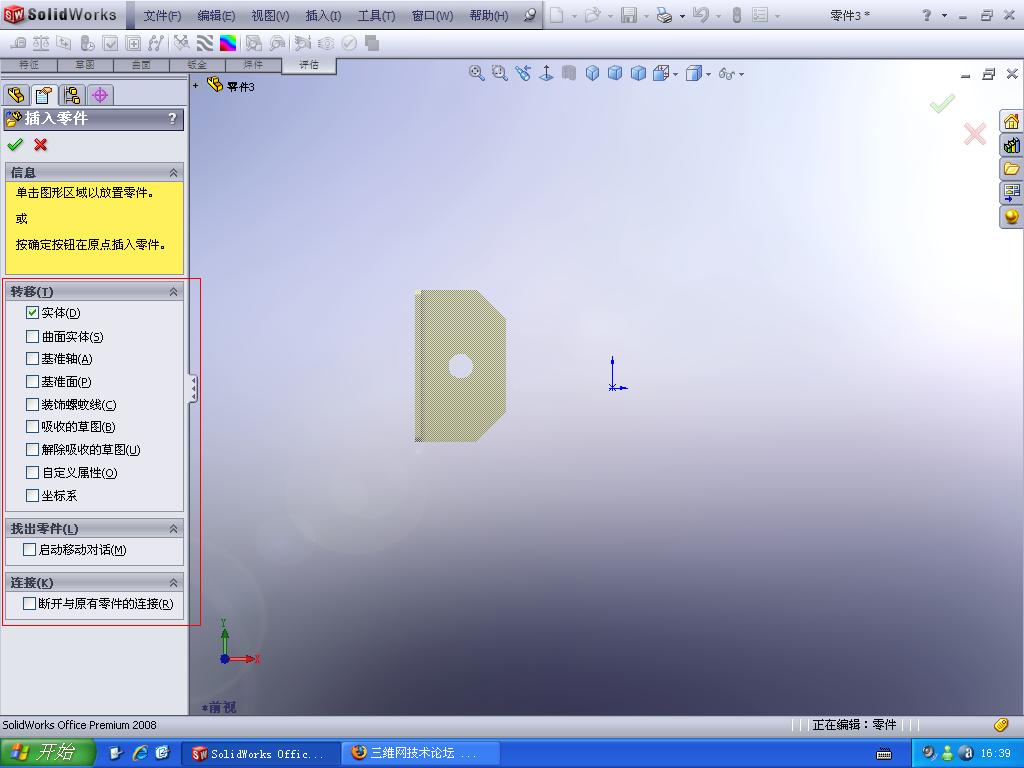
Task: Open the 视图(V) menu
Action: pyautogui.click(x=270, y=16)
